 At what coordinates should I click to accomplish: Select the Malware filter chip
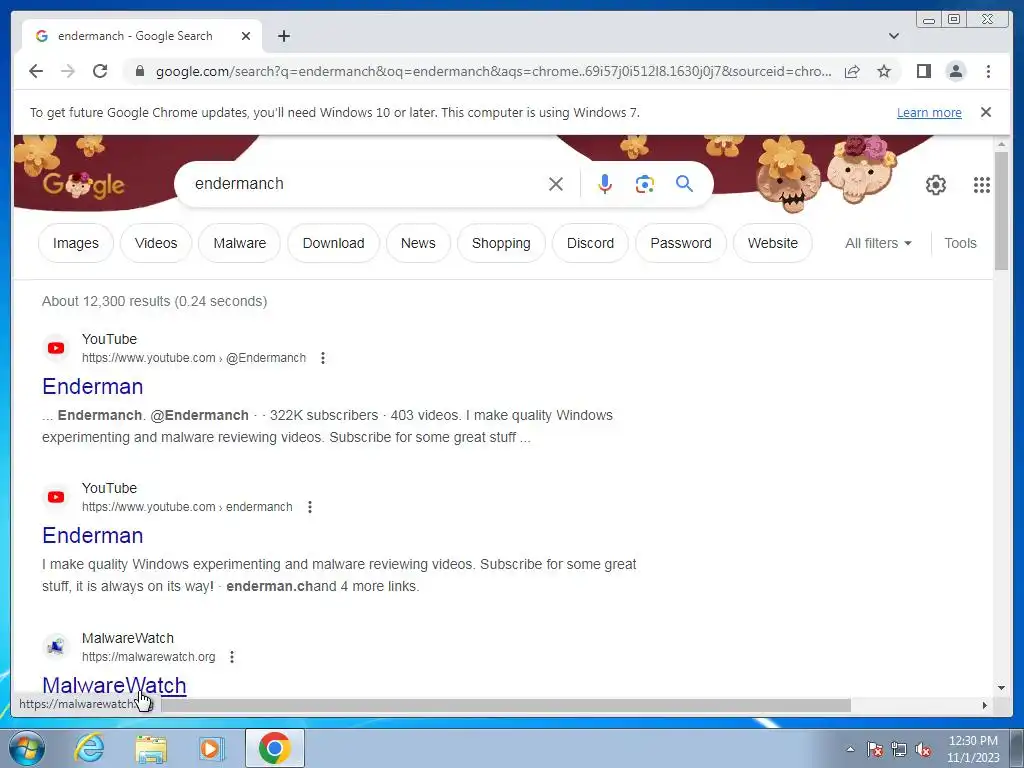pos(240,243)
